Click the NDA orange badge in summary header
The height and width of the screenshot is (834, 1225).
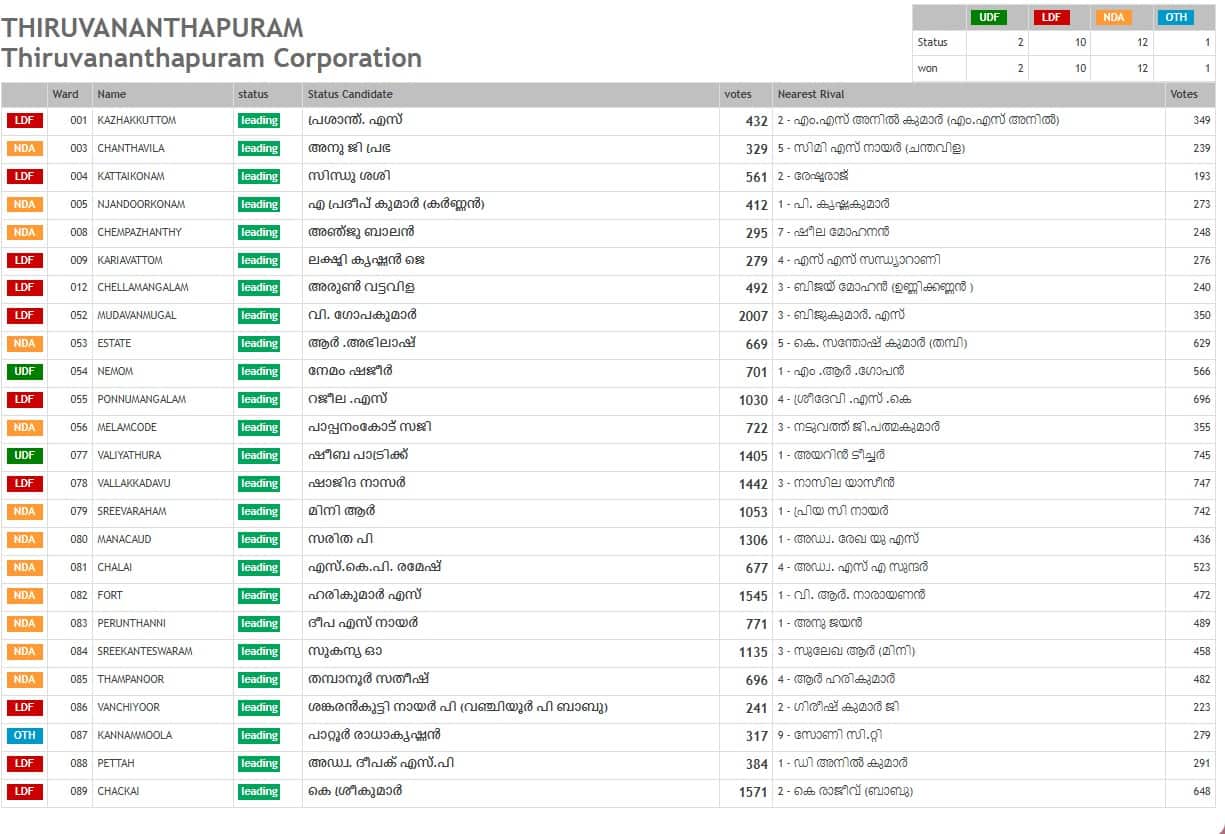pyautogui.click(x=1113, y=17)
